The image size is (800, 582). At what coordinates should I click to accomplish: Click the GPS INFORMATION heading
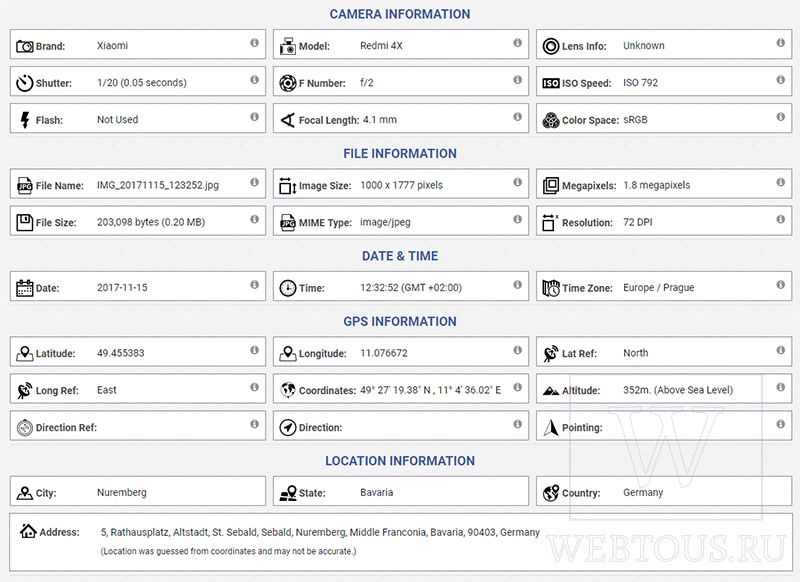click(x=400, y=321)
